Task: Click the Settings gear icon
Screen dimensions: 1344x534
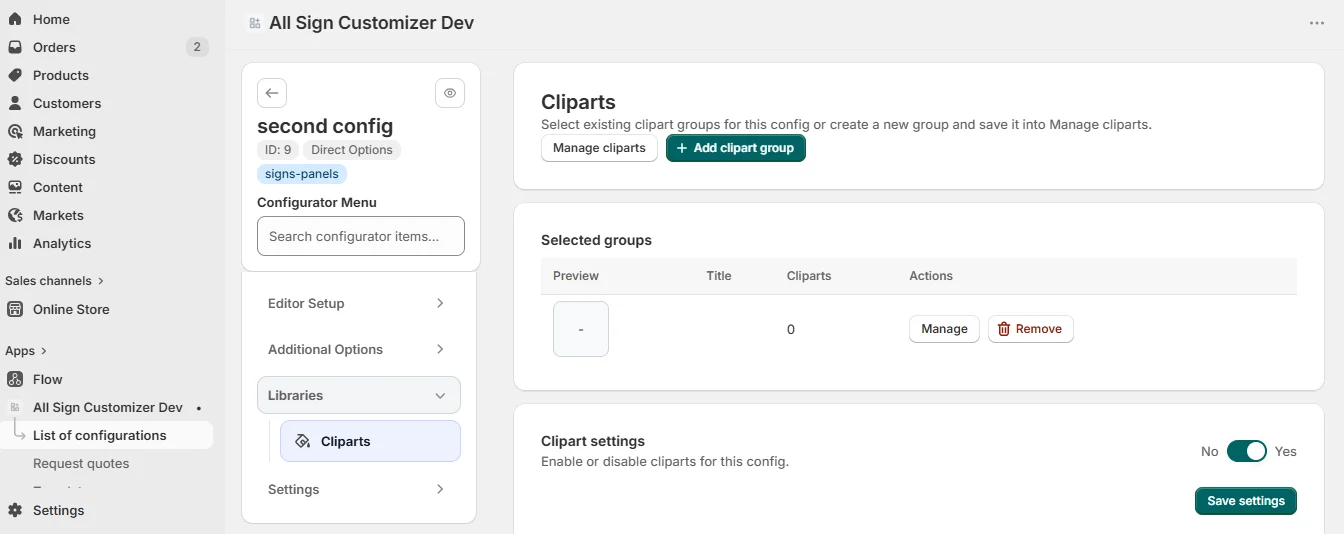Action: tap(15, 510)
